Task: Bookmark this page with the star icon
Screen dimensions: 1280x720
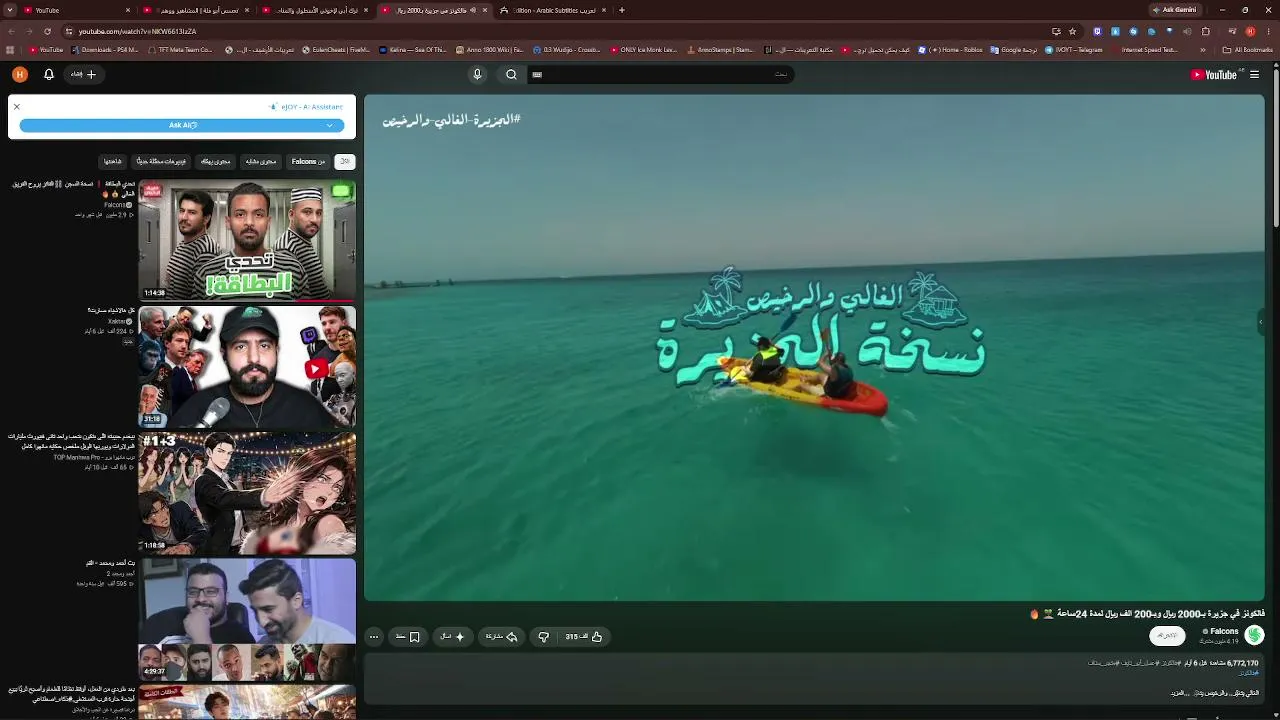Action: [1072, 31]
